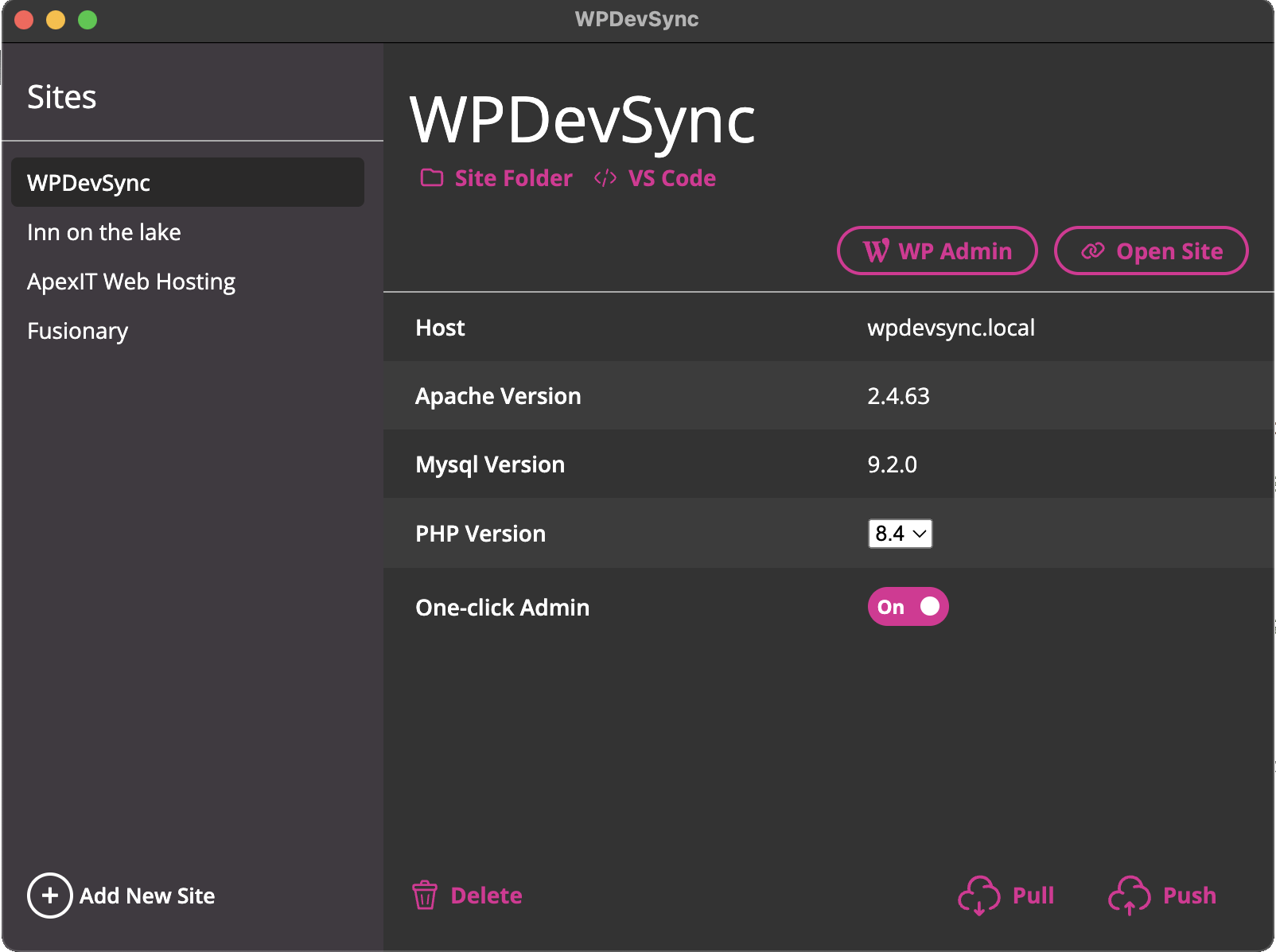Click the plus circle Add New Site icon
Viewport: 1276px width, 952px height.
[50, 896]
